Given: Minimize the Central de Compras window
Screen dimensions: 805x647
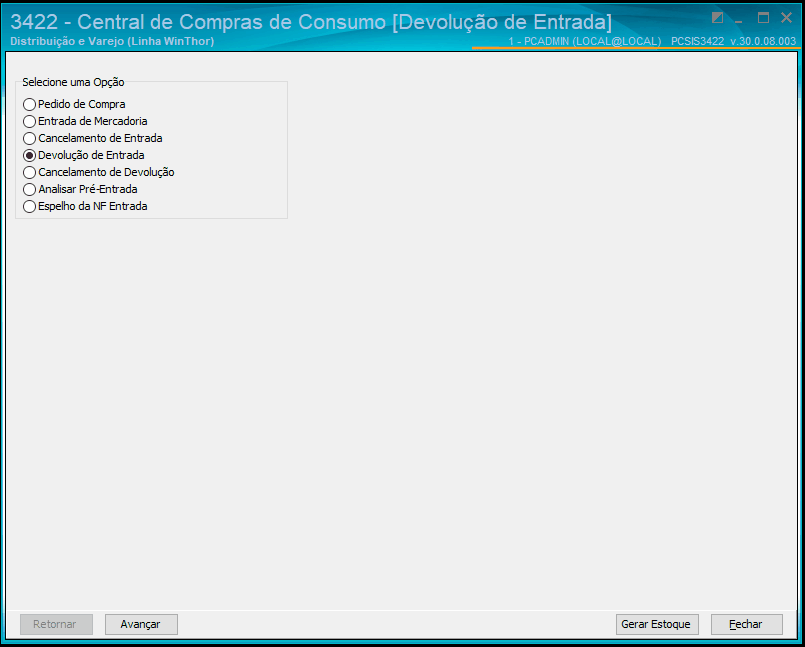Looking at the screenshot, I should [739, 20].
